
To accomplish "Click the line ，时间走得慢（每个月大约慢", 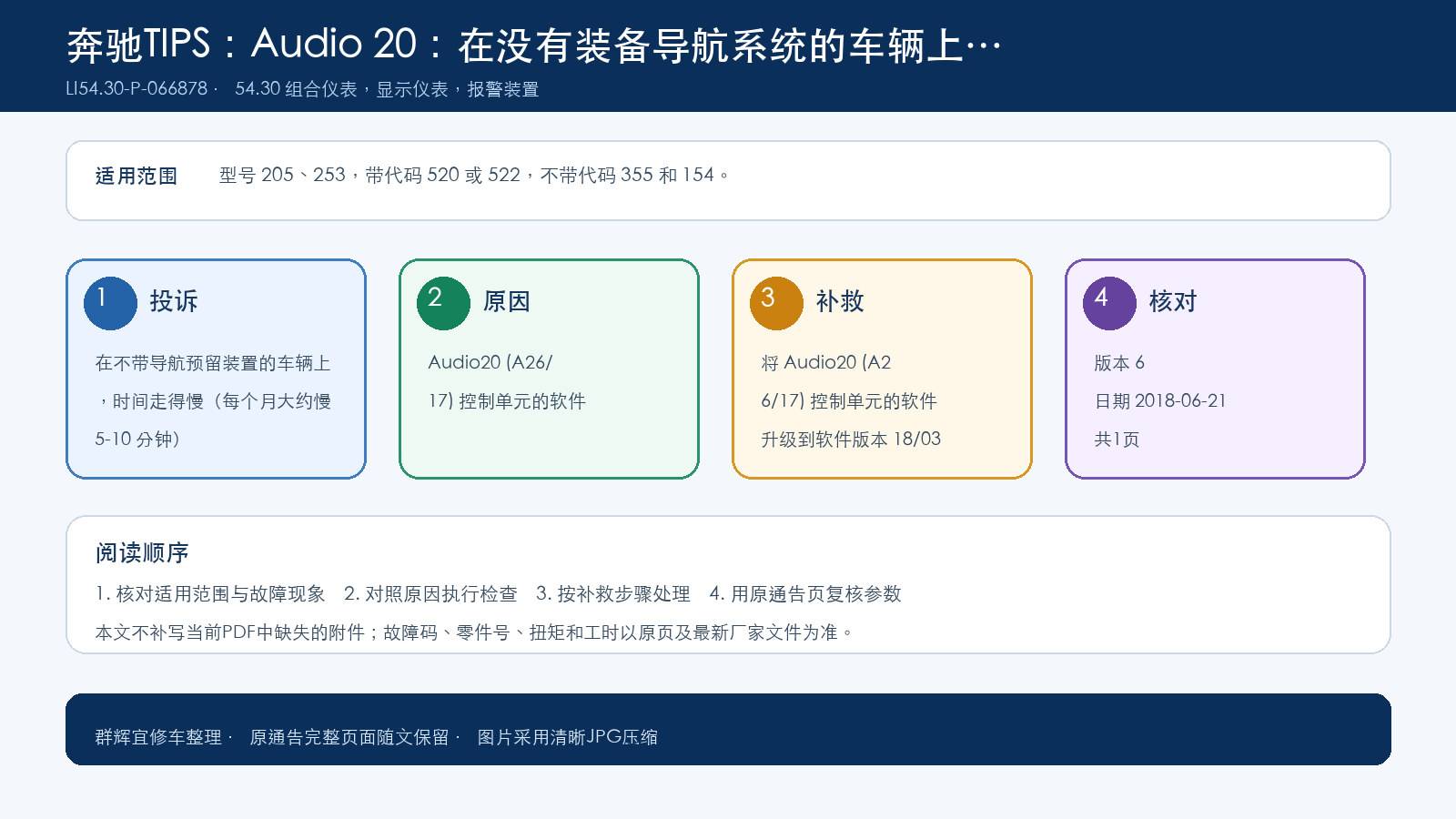I will point(213,401).
